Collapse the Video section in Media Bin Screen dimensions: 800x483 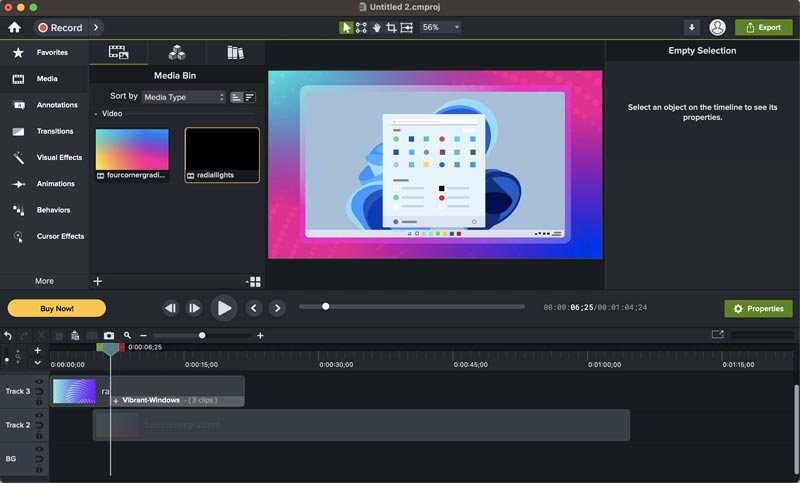point(96,114)
